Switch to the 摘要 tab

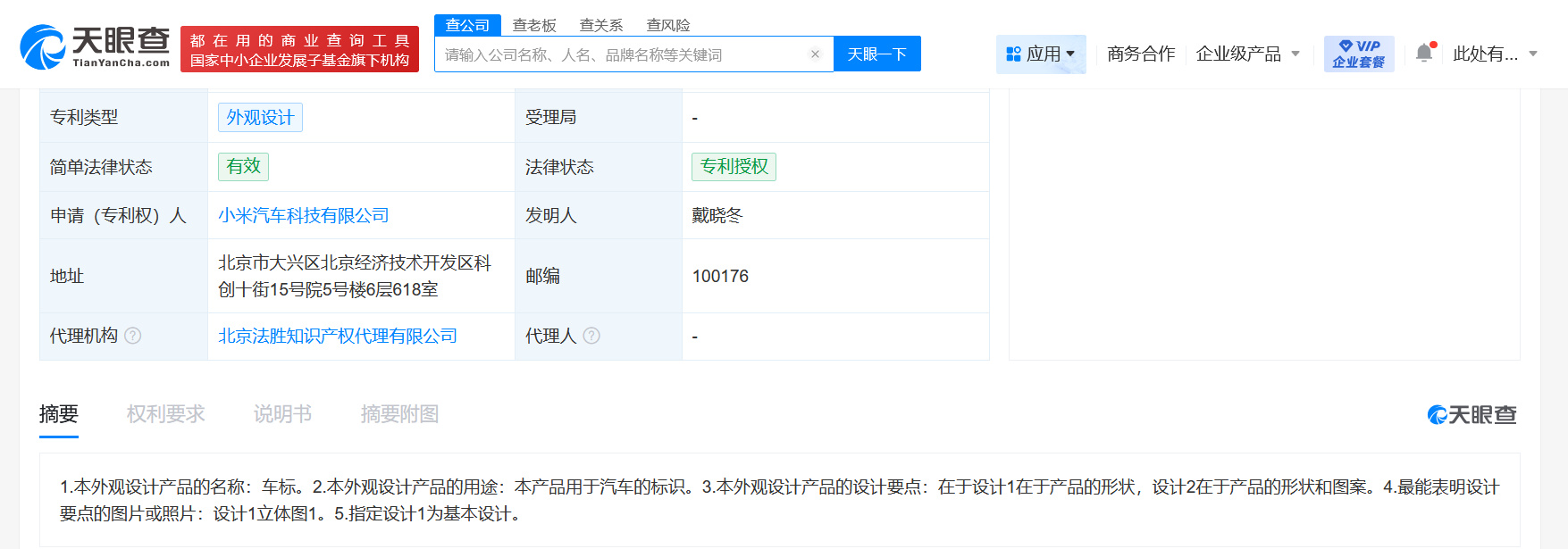coord(59,414)
